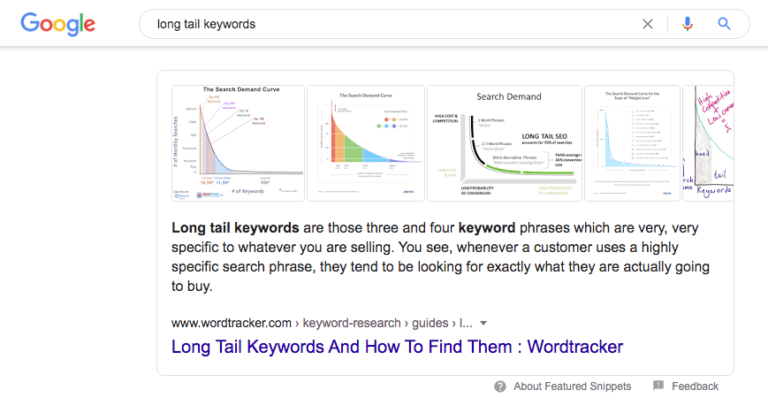Open the Feedback link
The width and height of the screenshot is (768, 413).
pyautogui.click(x=695, y=387)
